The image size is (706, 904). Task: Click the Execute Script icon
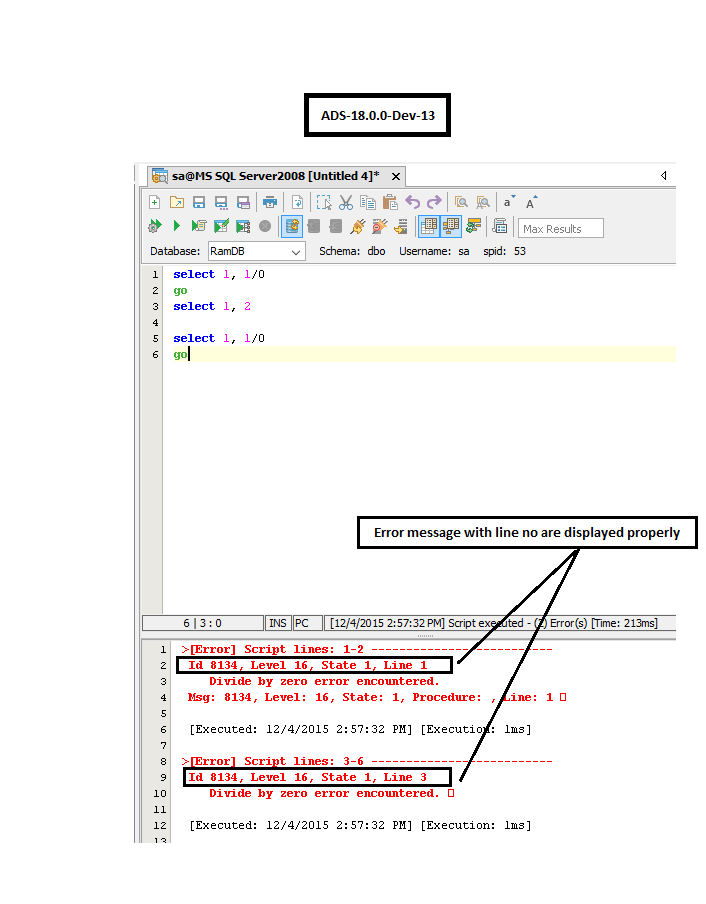click(199, 226)
